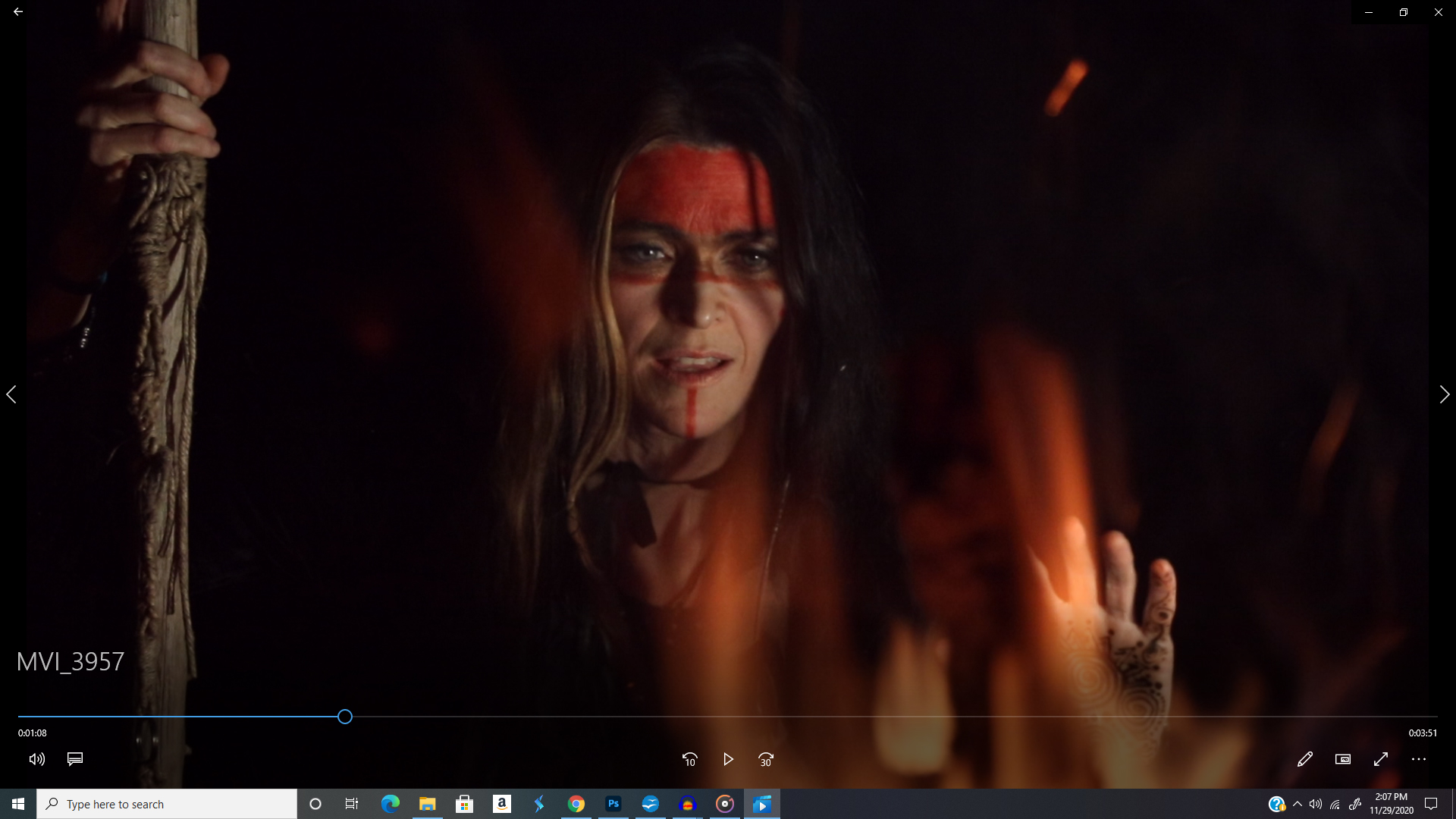Click the MVI_3957 video title
This screenshot has height=819, width=1456.
(x=71, y=661)
